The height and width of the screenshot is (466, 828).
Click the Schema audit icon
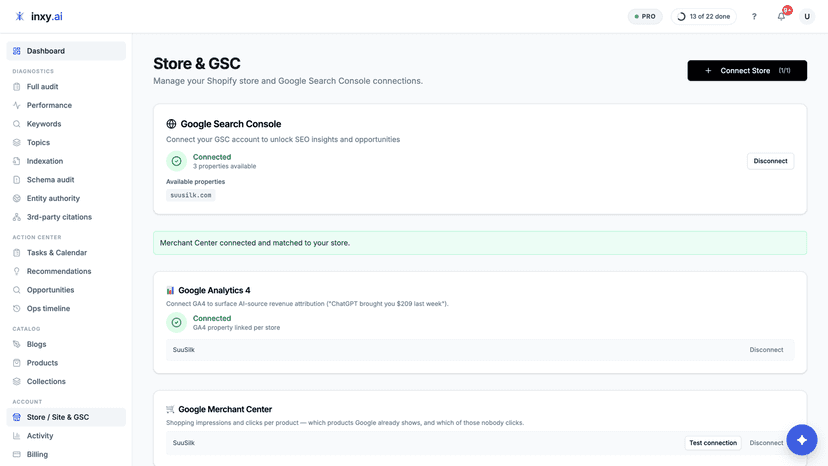tap(17, 180)
